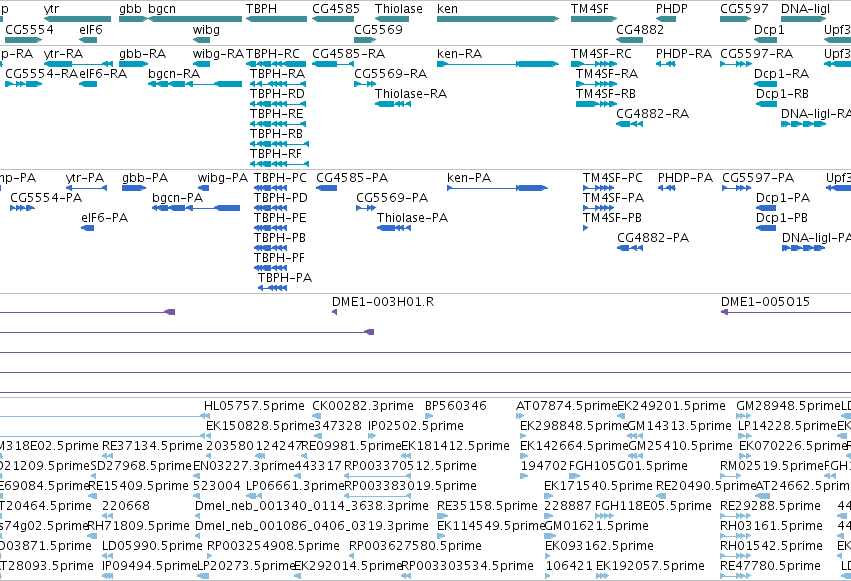Open the CG5597 gene label
Viewport: 851px width, 581px height.
(744, 9)
